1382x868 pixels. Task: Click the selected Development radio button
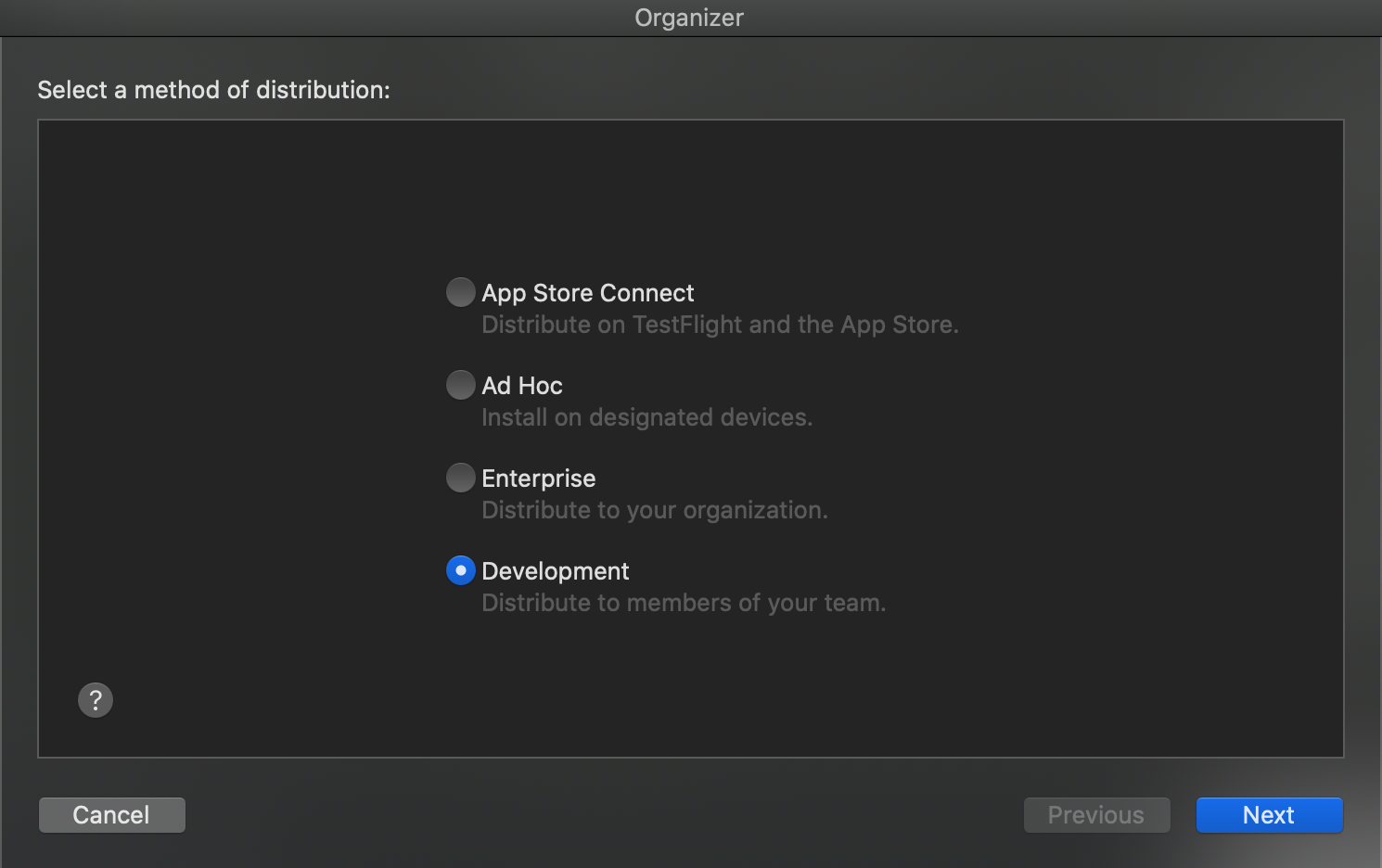pyautogui.click(x=461, y=570)
